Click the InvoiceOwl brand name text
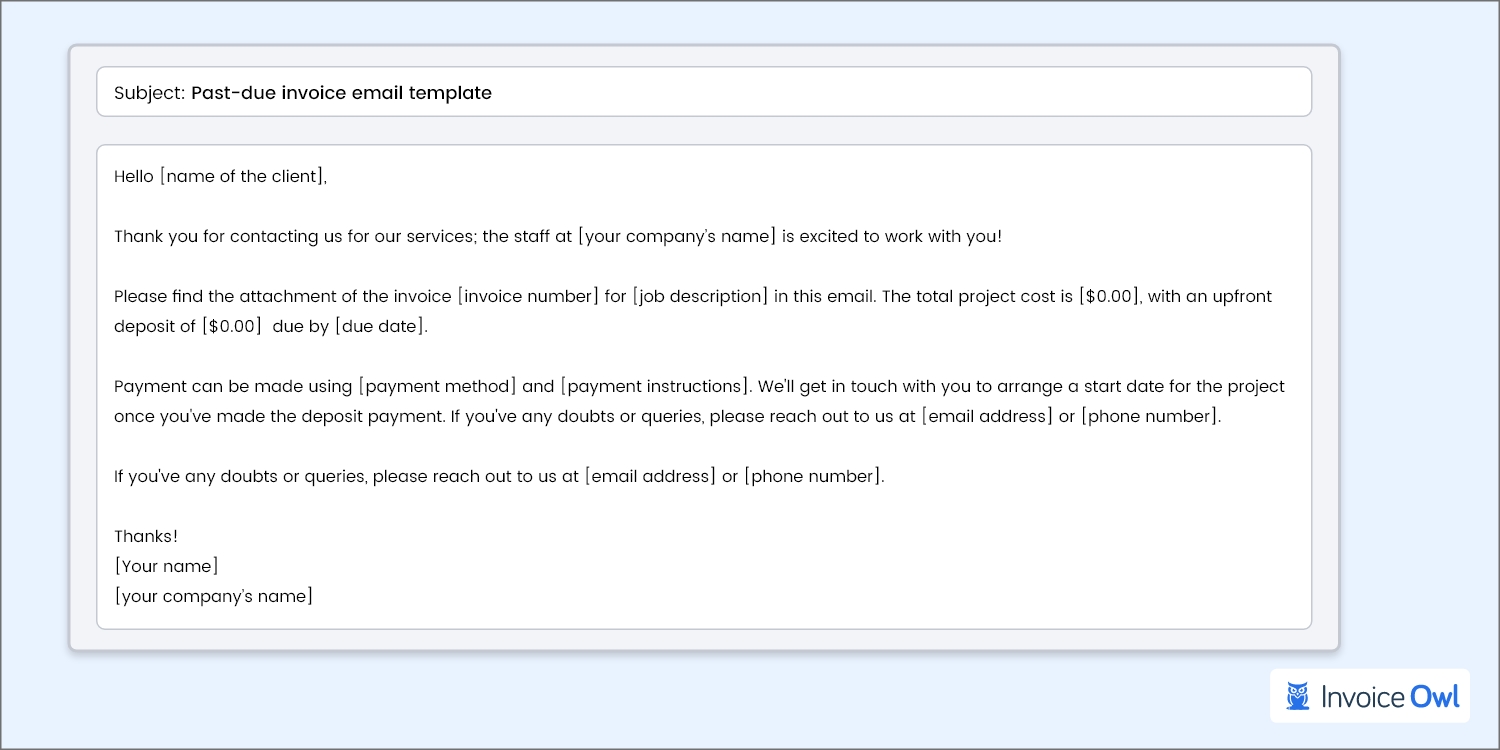Screen dimensions: 1500x750 (x=1388, y=696)
